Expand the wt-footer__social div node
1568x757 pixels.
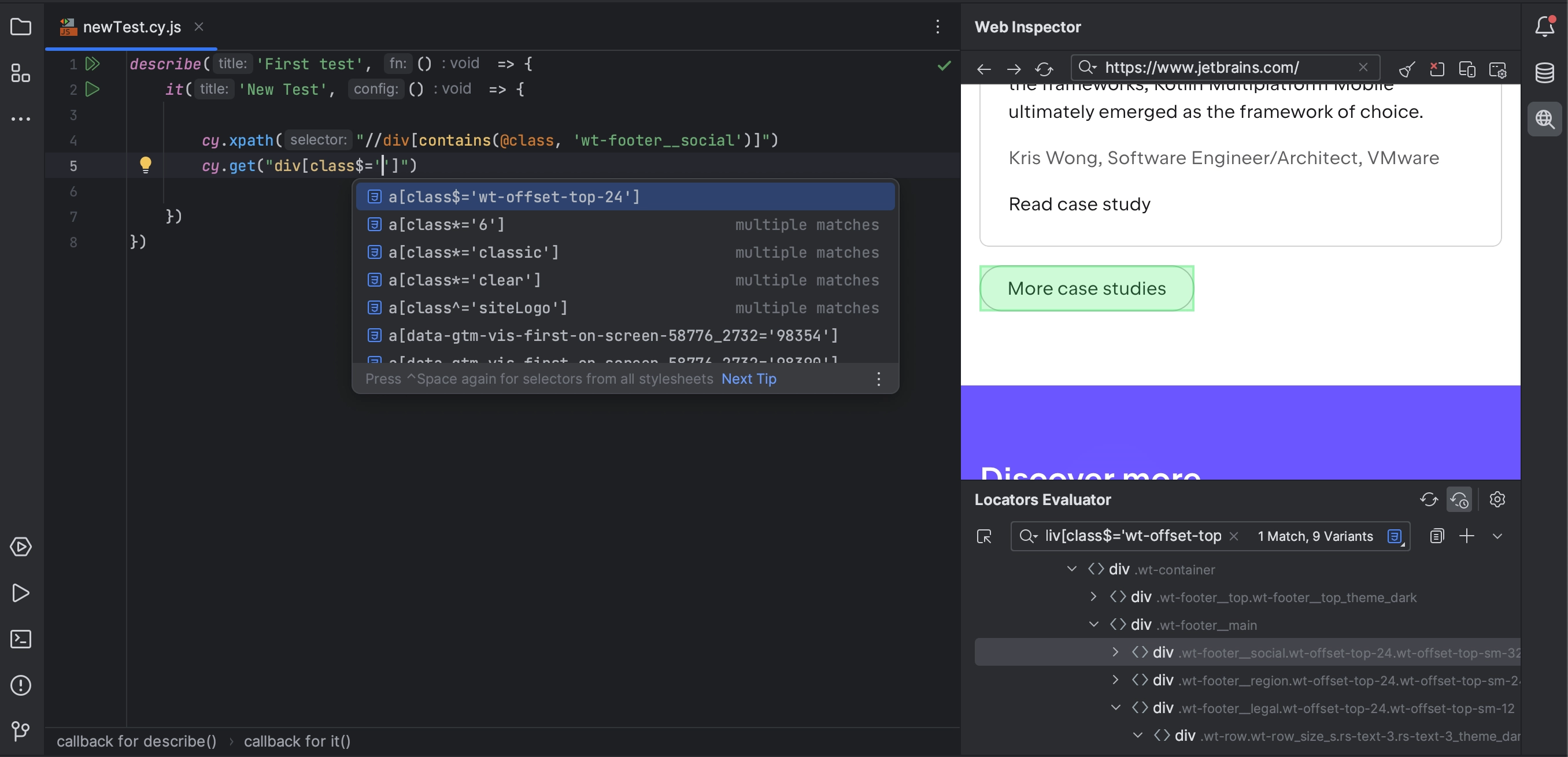(1115, 652)
